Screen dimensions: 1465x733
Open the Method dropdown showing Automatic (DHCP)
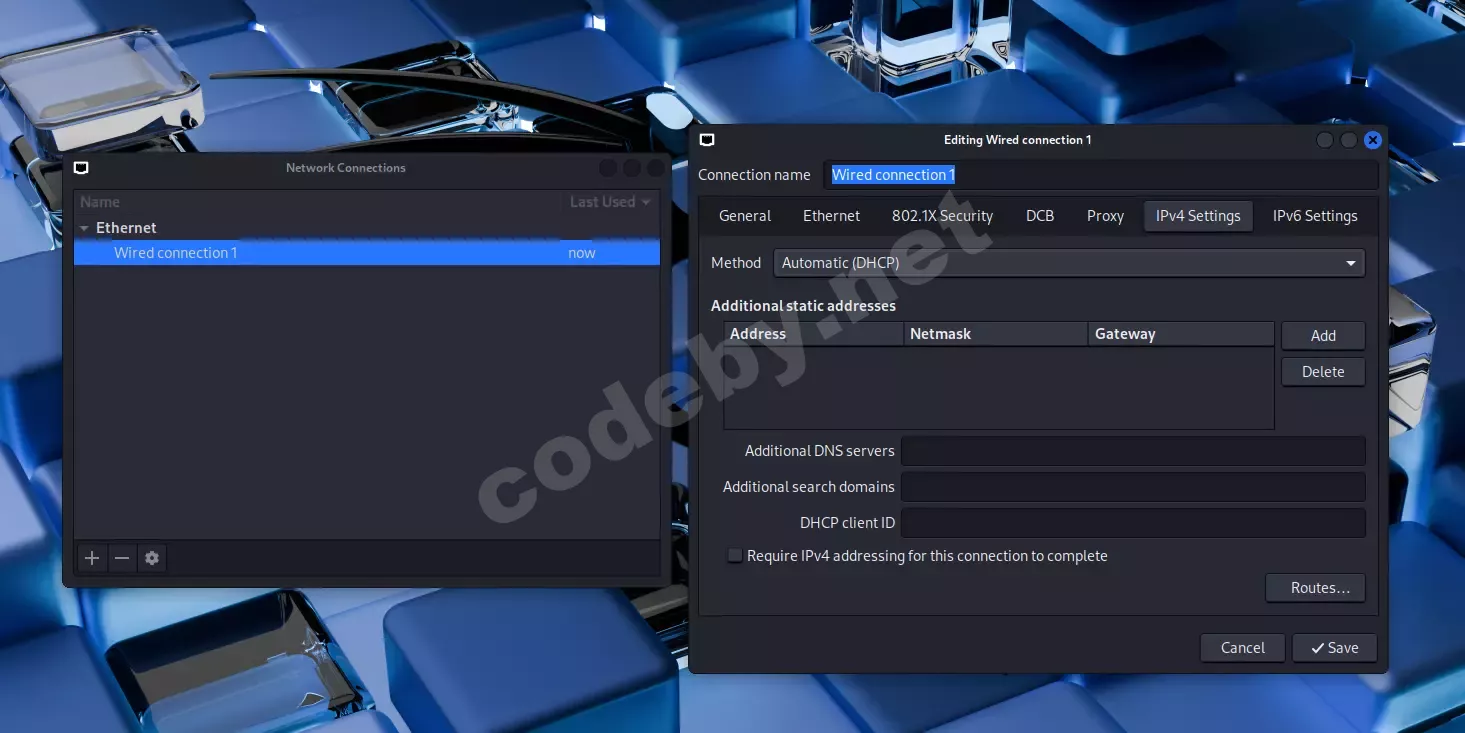[x=1069, y=263]
